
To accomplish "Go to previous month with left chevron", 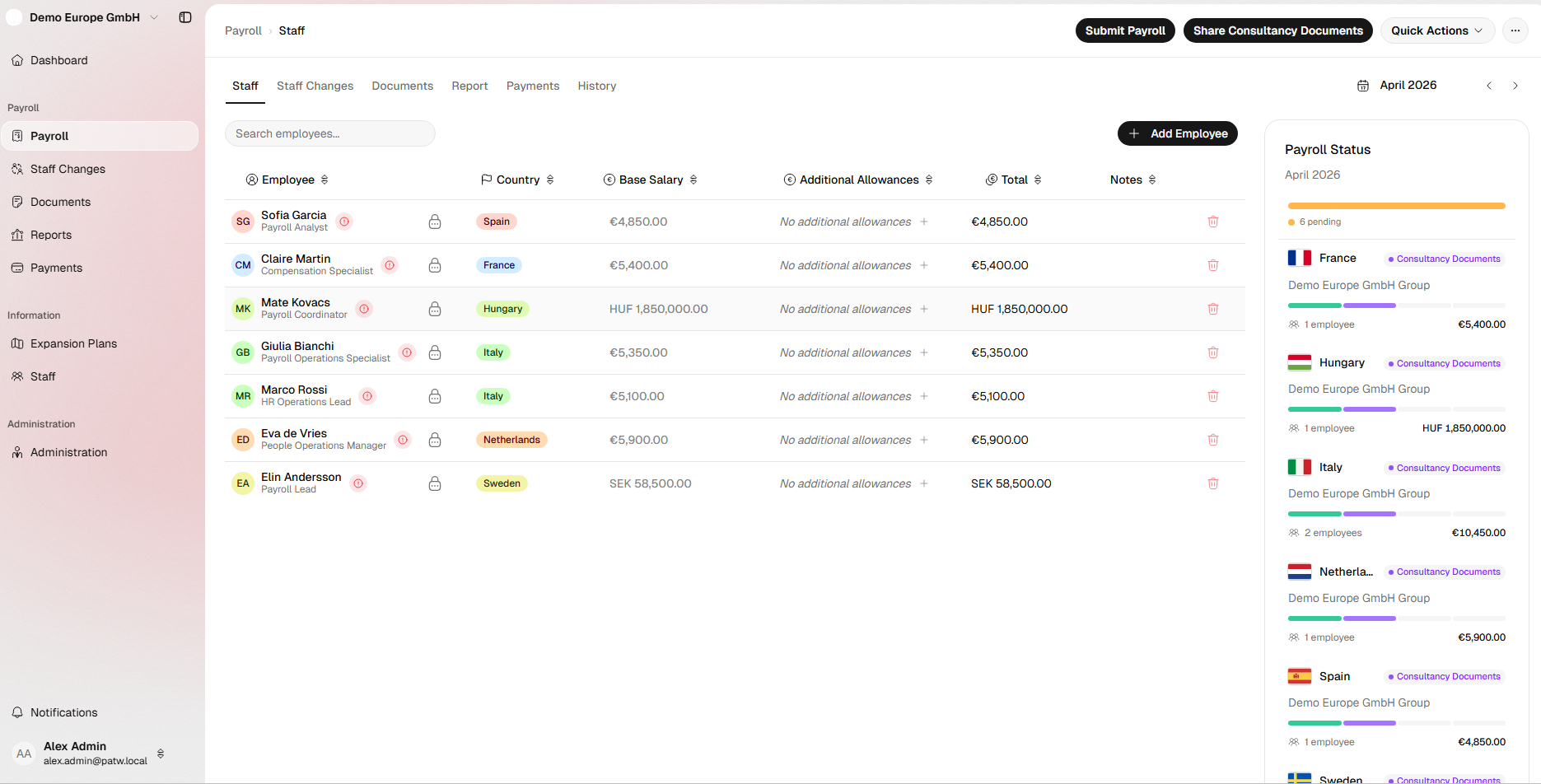I will (x=1489, y=86).
